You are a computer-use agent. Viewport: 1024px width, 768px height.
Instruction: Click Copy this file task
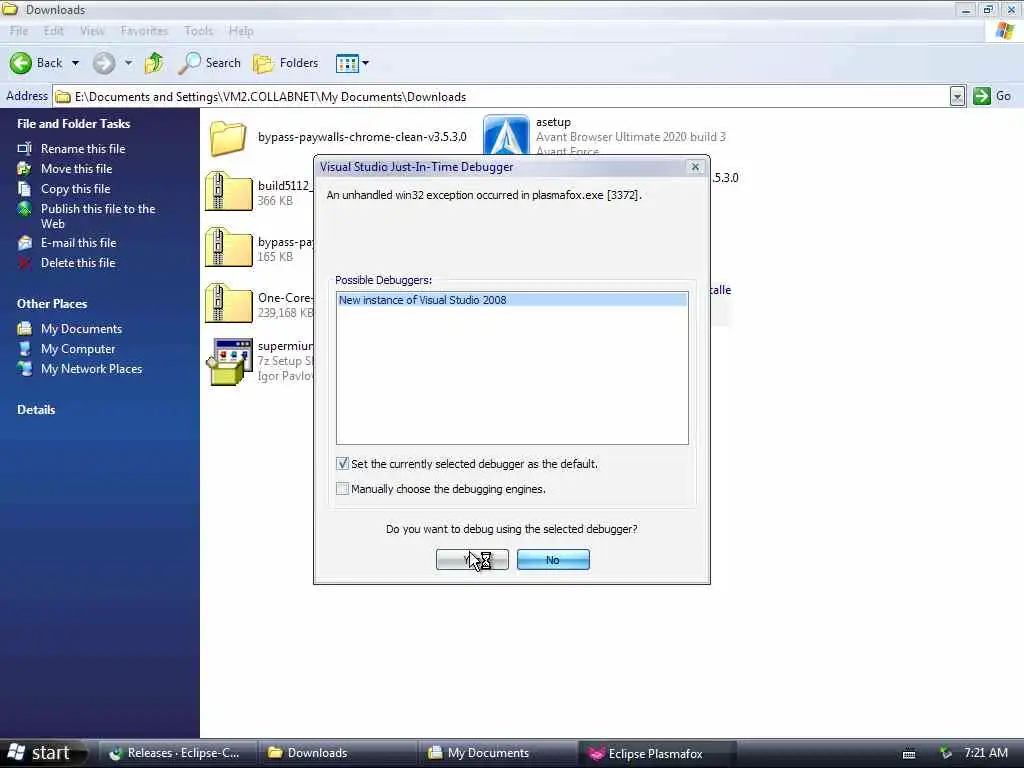(76, 189)
